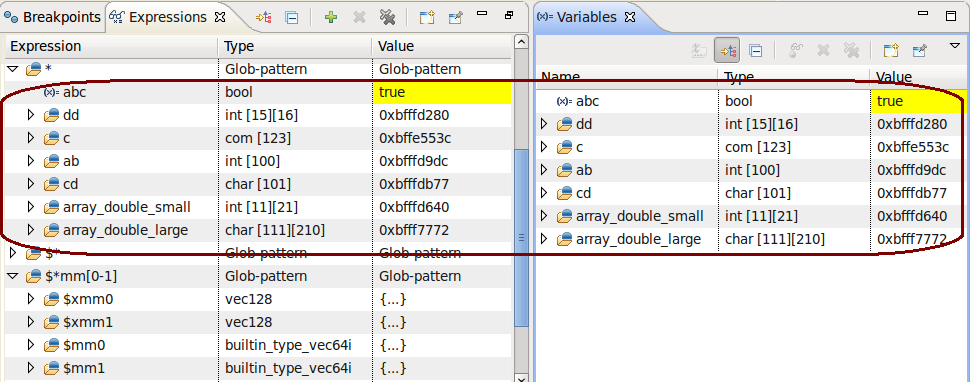Viewport: 970px width, 382px height.
Task: Select abc row in Variables view
Action: [751, 101]
